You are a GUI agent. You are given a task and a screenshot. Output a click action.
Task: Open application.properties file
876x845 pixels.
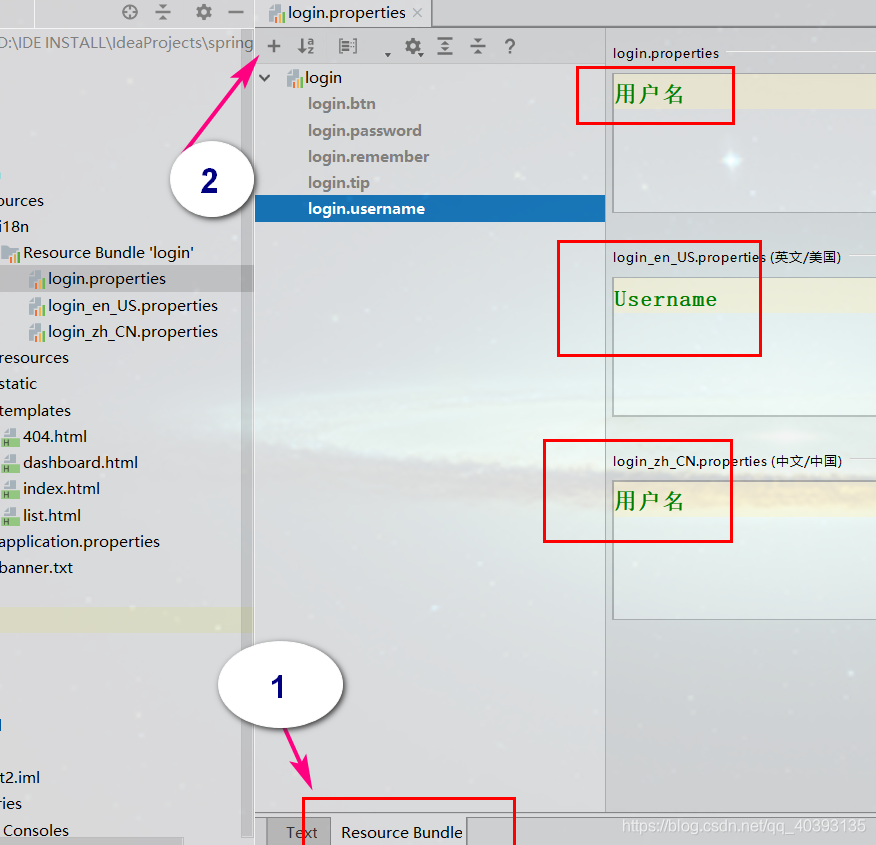click(80, 542)
